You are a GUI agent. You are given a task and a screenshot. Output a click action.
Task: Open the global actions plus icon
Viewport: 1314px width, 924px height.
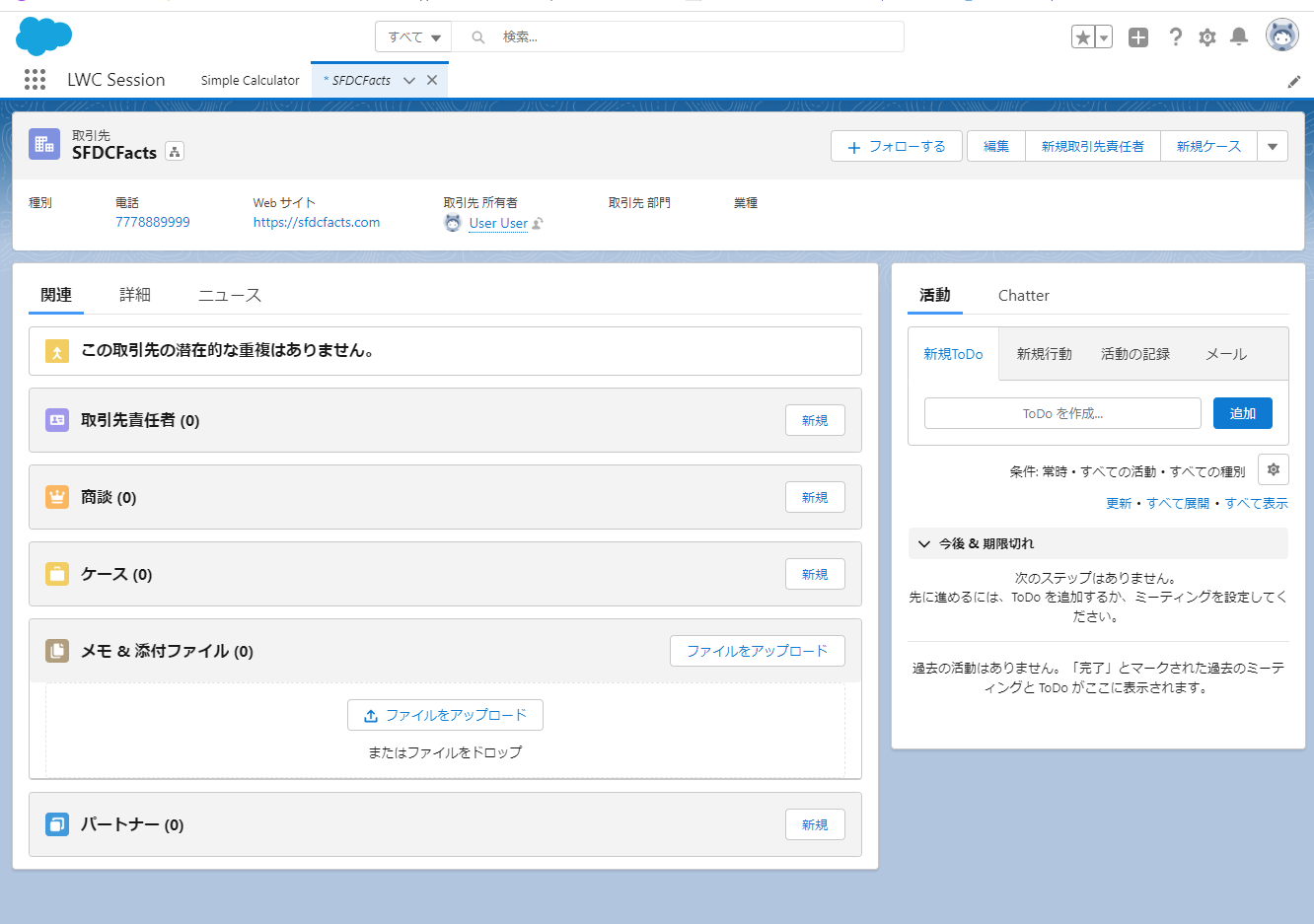pyautogui.click(x=1138, y=37)
